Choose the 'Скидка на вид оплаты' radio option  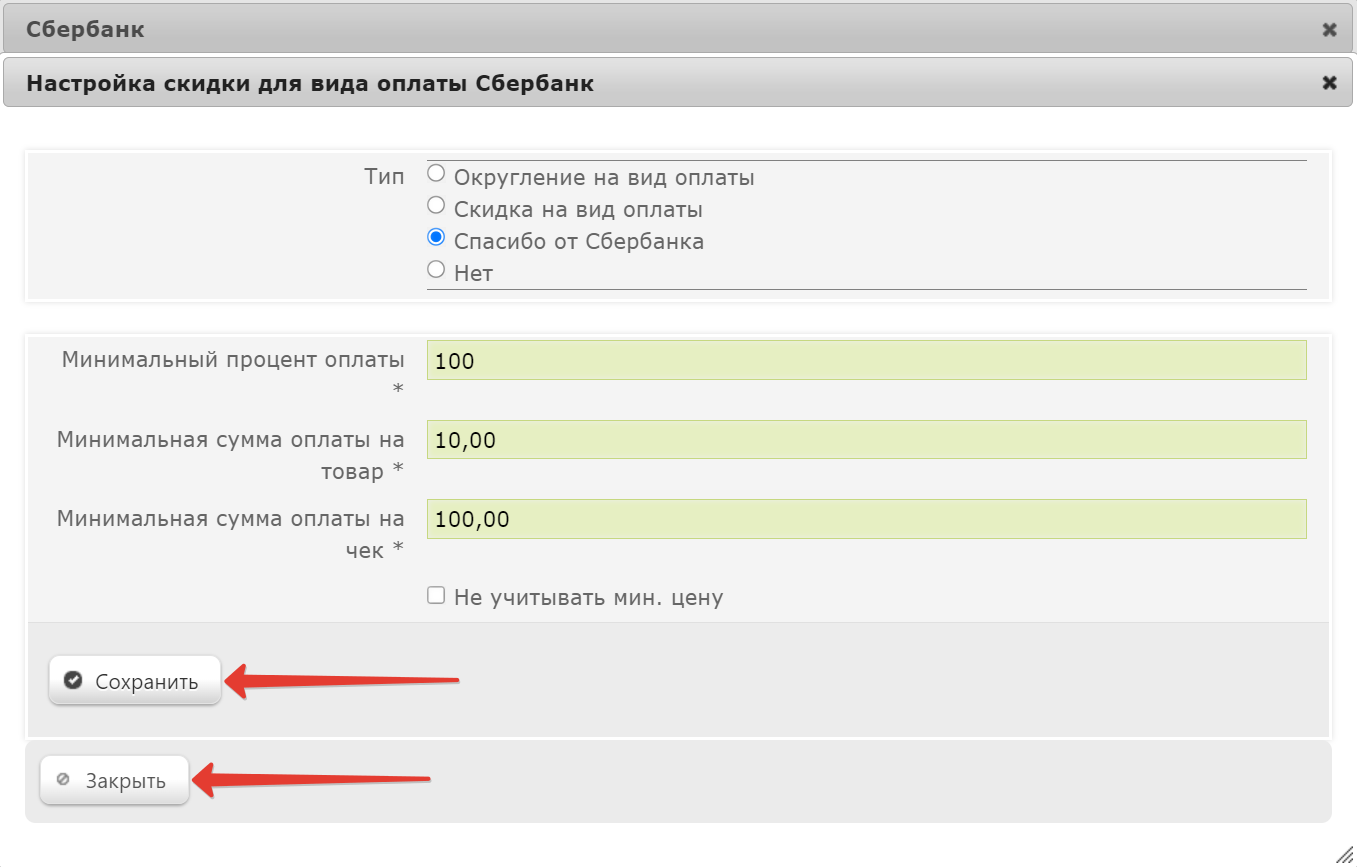click(436, 206)
